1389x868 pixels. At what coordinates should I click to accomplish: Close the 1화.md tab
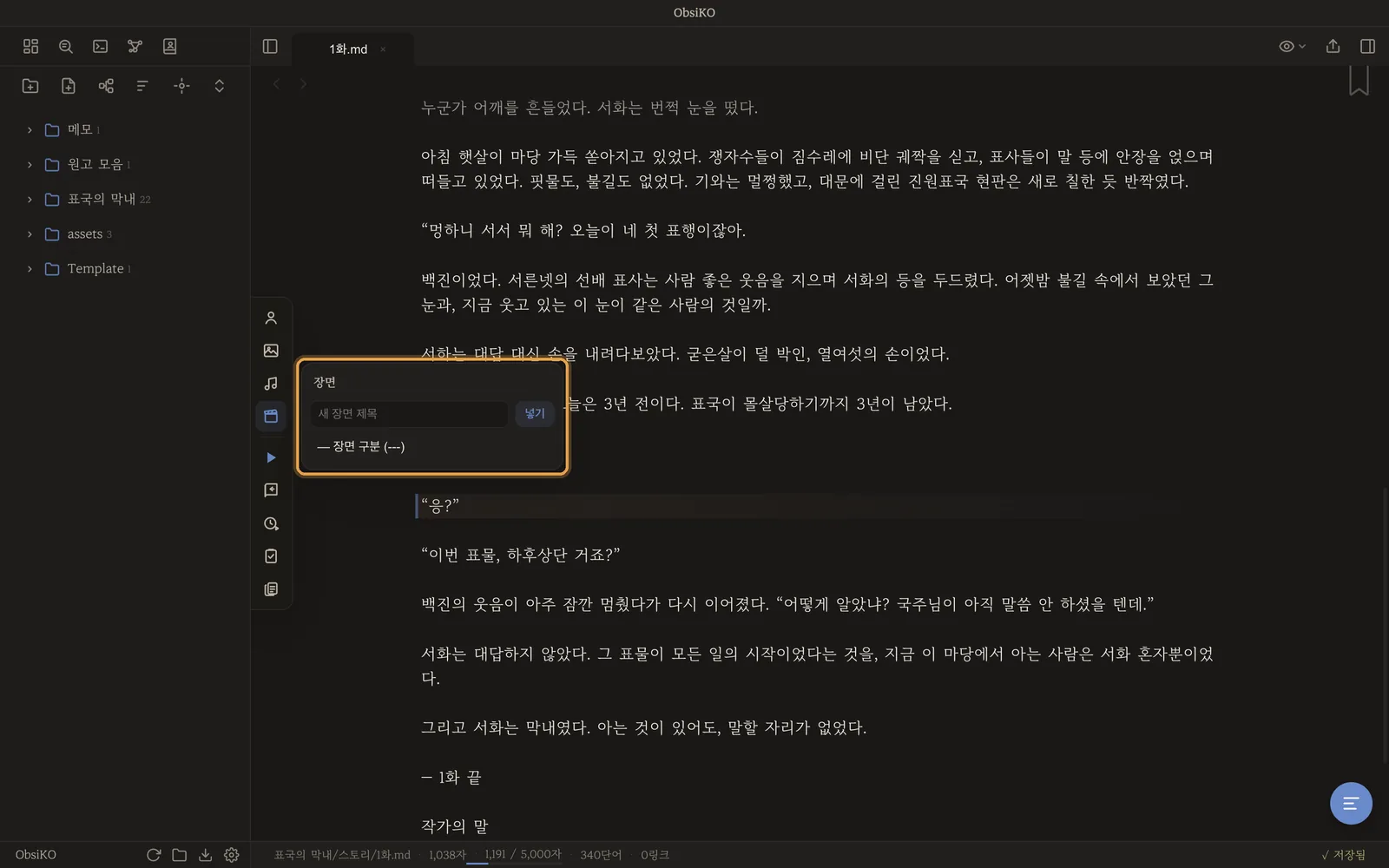383,49
